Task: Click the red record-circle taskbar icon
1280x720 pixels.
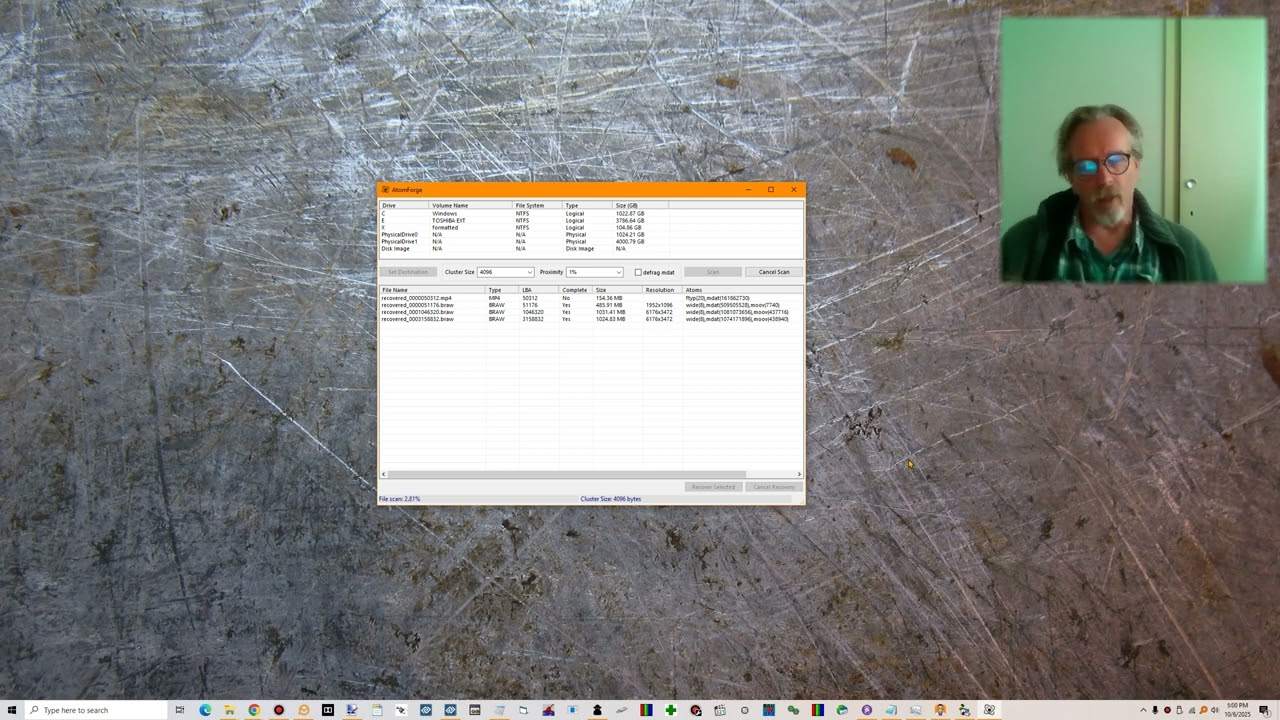Action: tap(278, 710)
